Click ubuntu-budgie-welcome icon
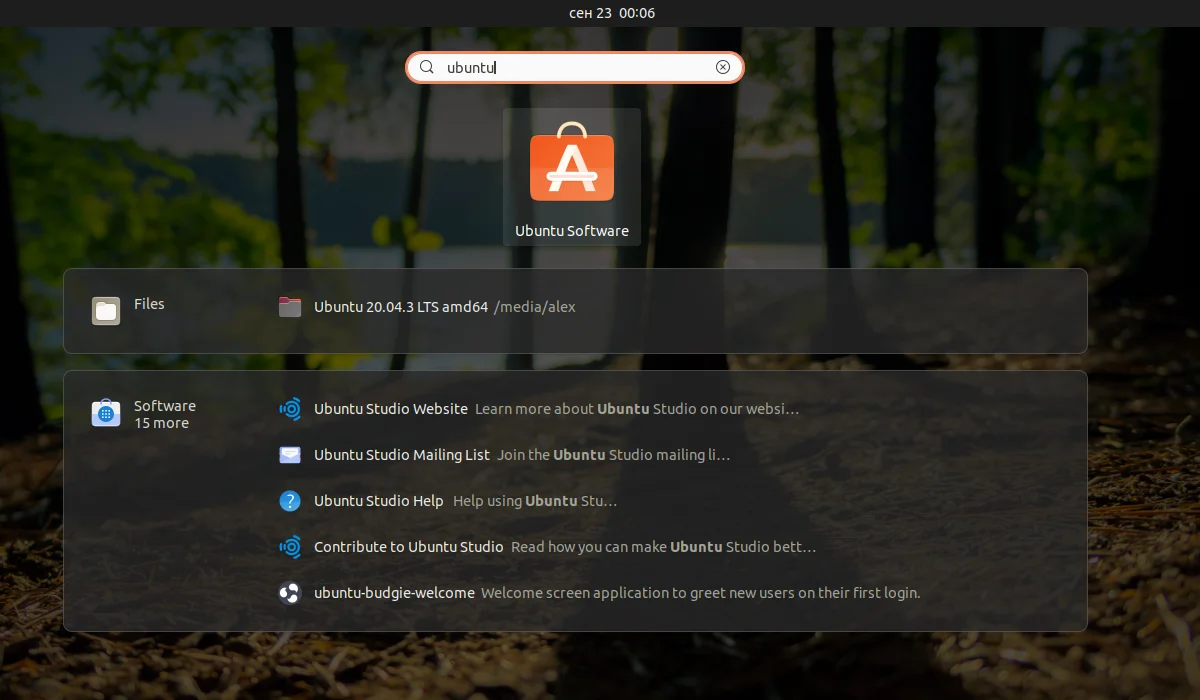Viewport: 1200px width, 700px height. click(x=290, y=593)
